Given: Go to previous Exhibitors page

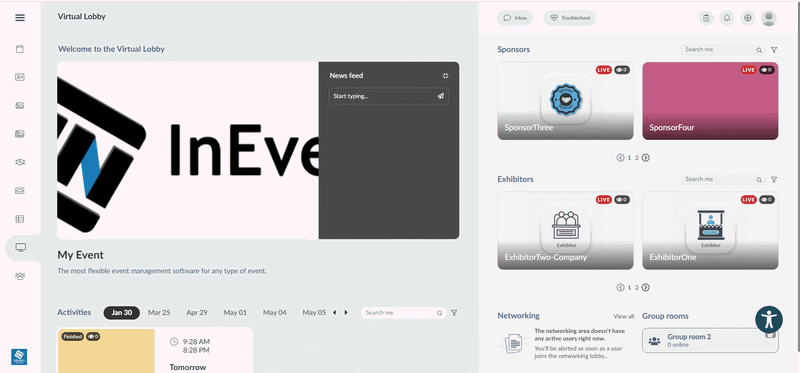Looking at the screenshot, I should (x=620, y=287).
